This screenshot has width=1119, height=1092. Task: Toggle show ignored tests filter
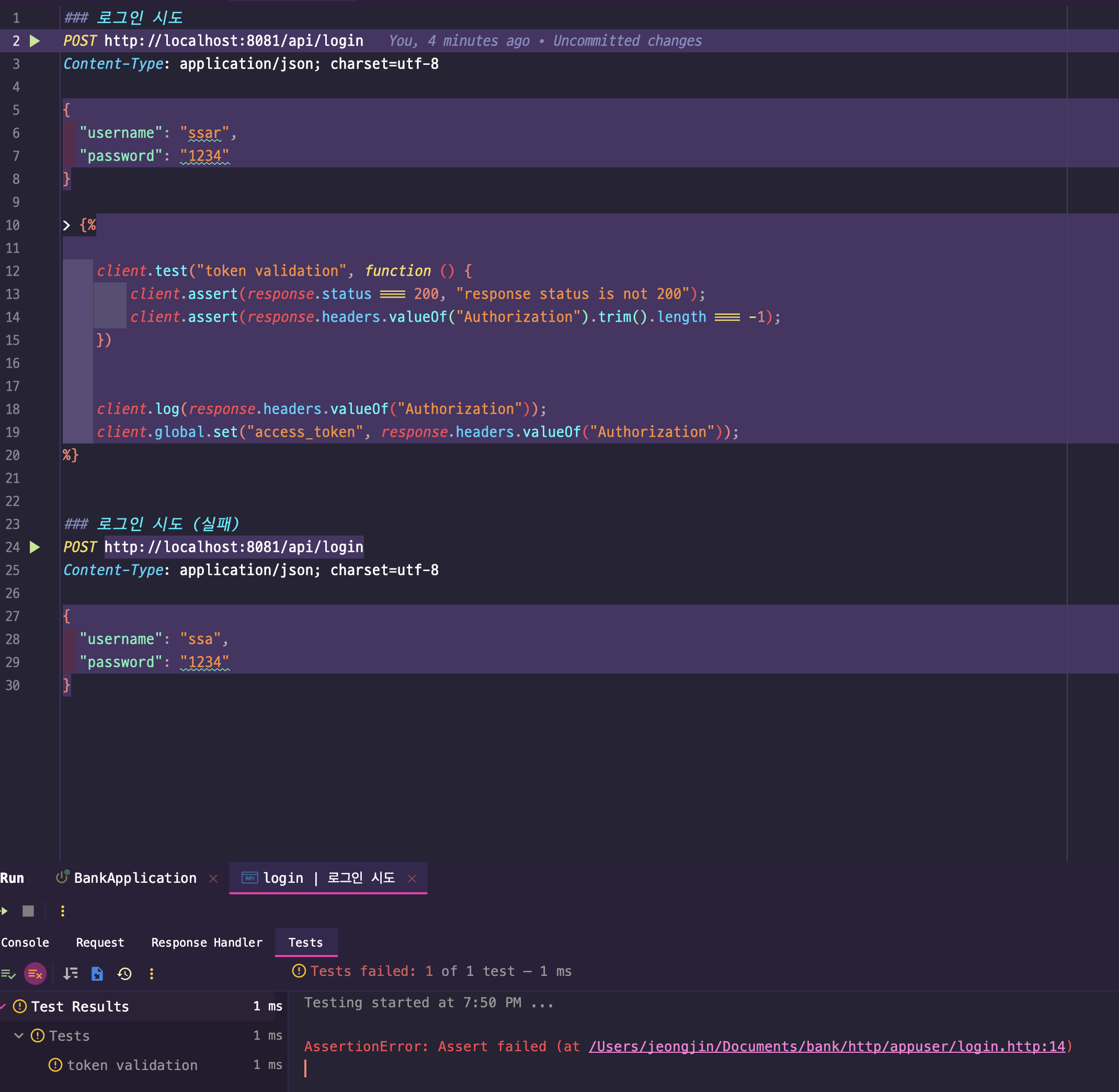36,973
